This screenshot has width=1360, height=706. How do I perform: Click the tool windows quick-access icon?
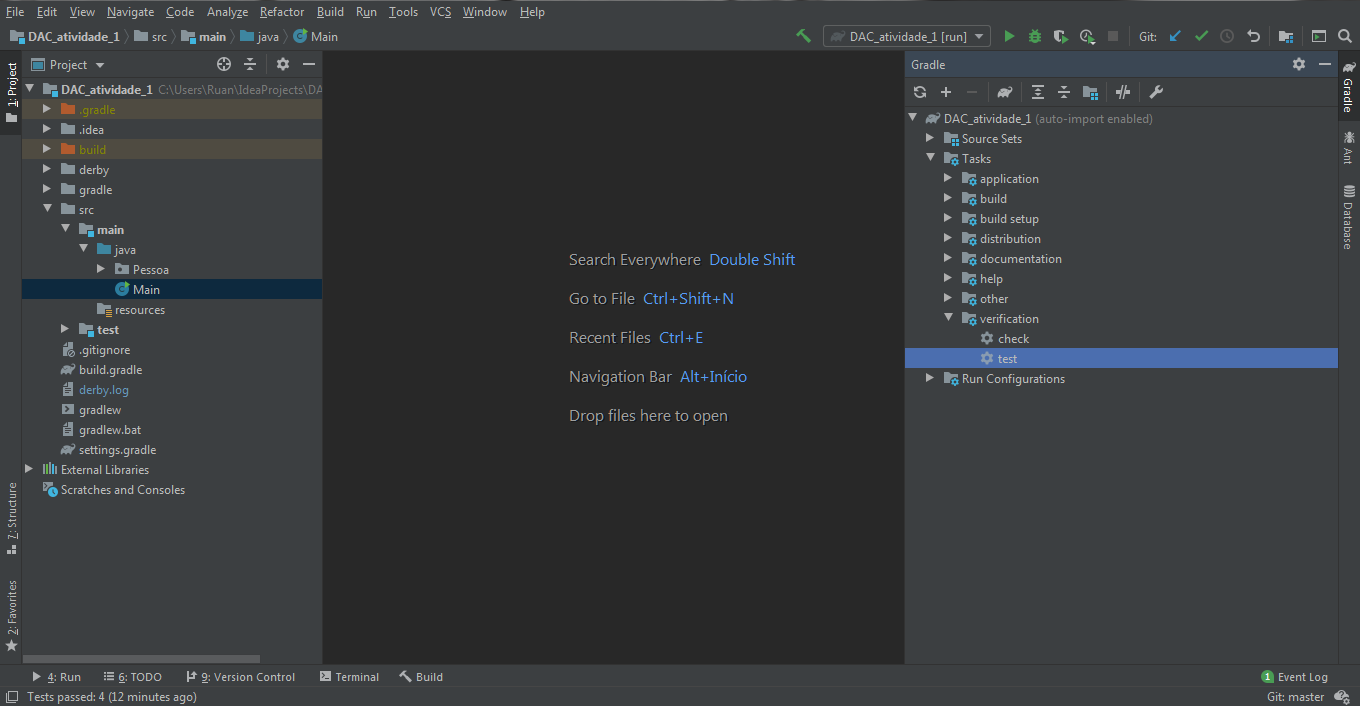[11, 697]
